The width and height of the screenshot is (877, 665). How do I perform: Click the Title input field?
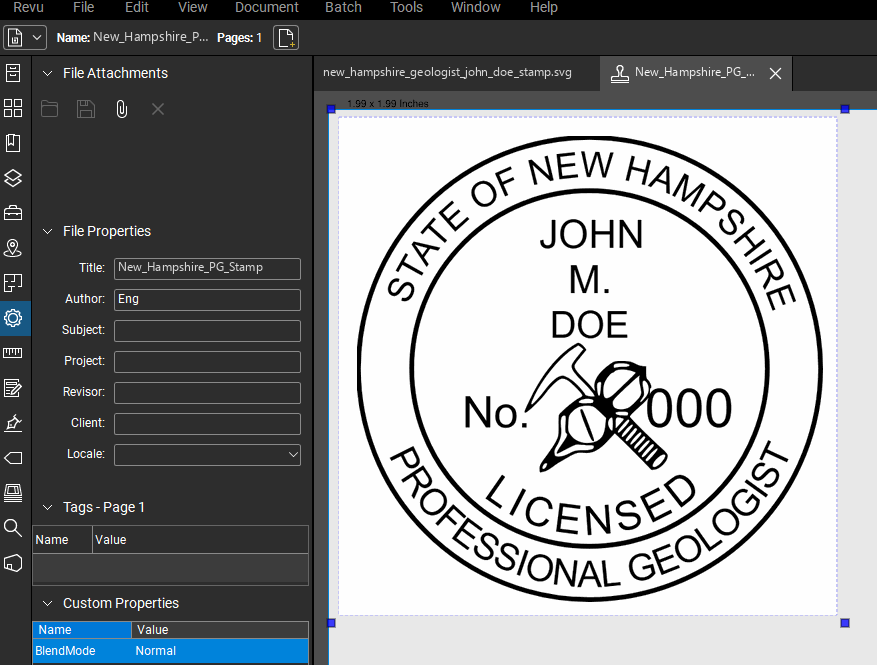(x=208, y=268)
